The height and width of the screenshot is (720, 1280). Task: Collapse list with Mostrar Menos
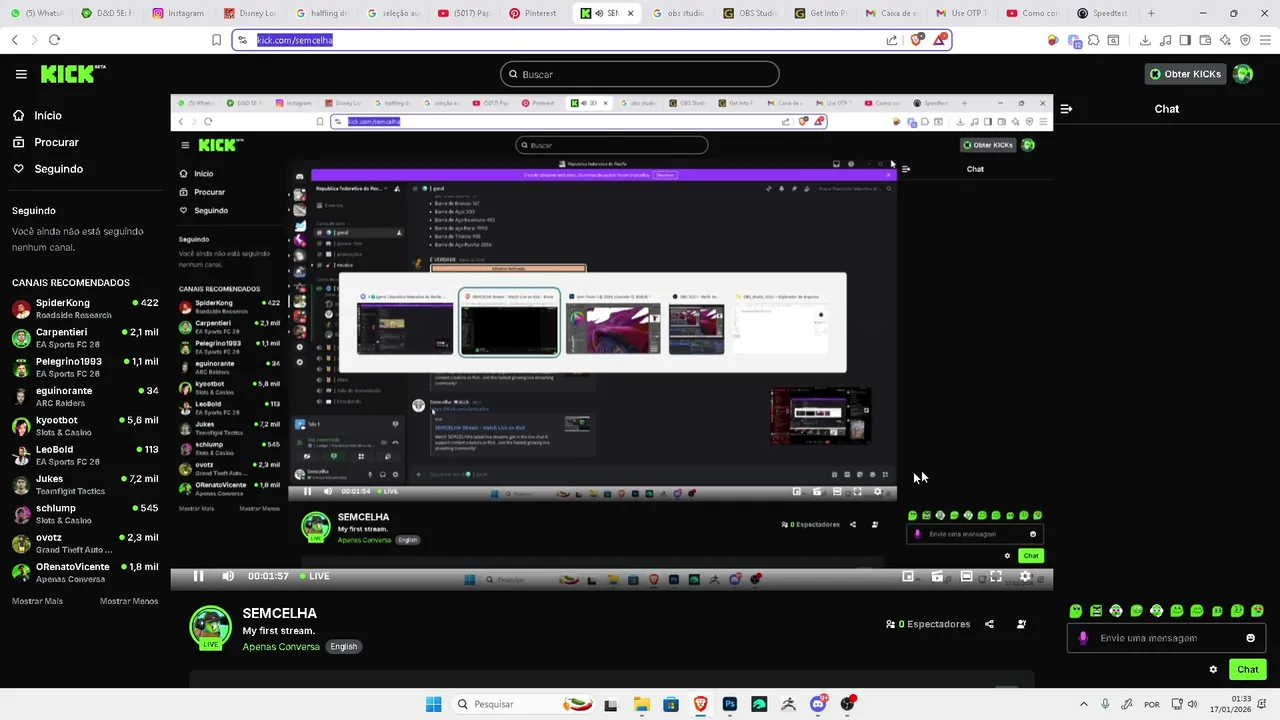tap(129, 601)
